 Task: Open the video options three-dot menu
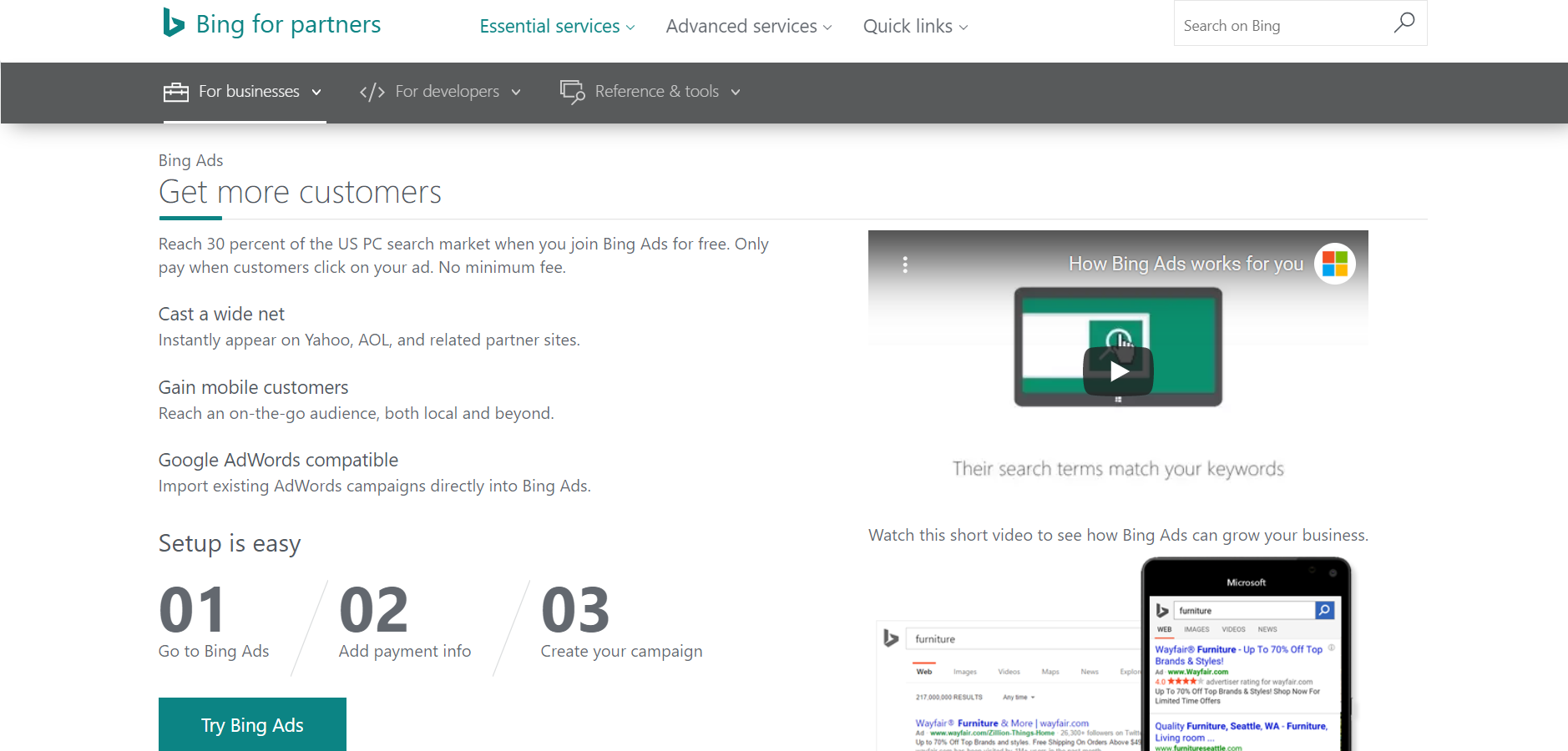pyautogui.click(x=905, y=265)
